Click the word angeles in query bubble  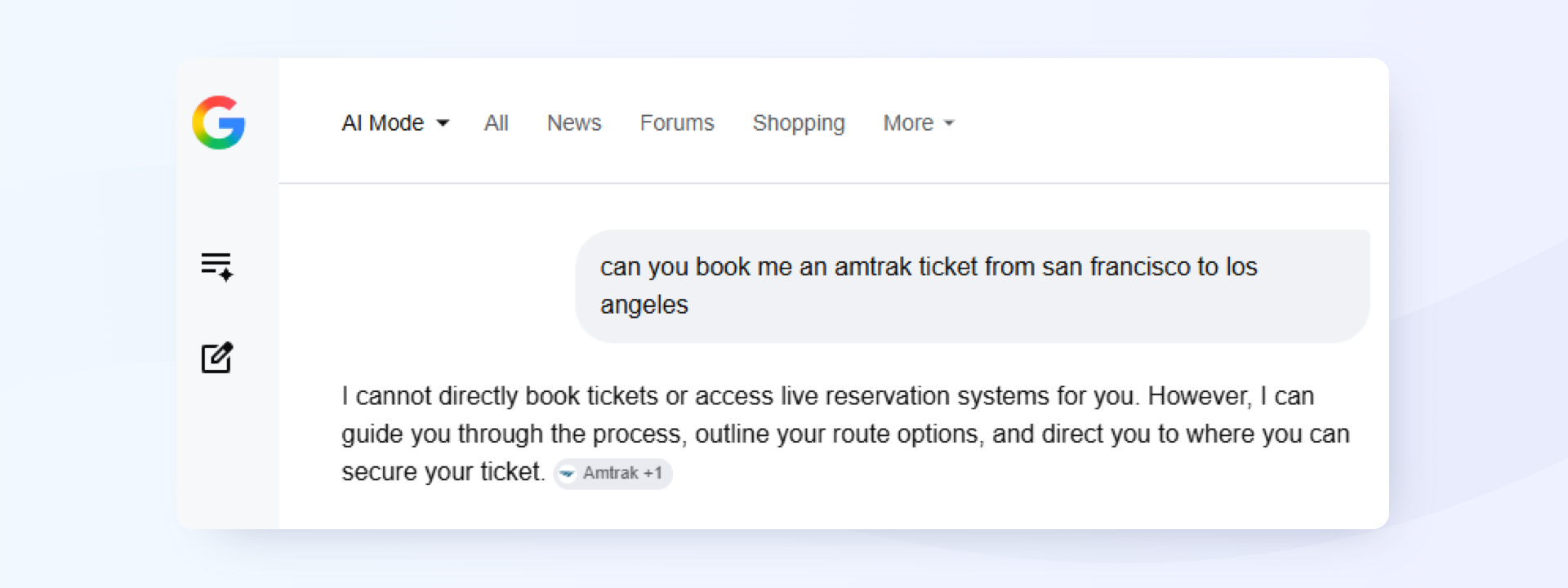coord(644,305)
